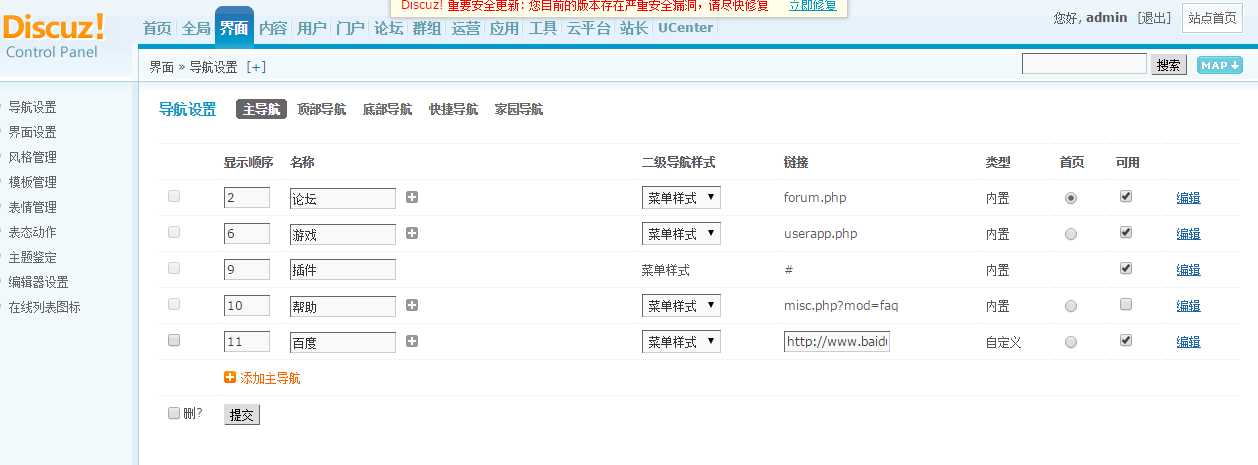Image resolution: width=1258 pixels, height=465 pixels.
Task: Select 游戏 as homepage radio button
Action: (1071, 234)
